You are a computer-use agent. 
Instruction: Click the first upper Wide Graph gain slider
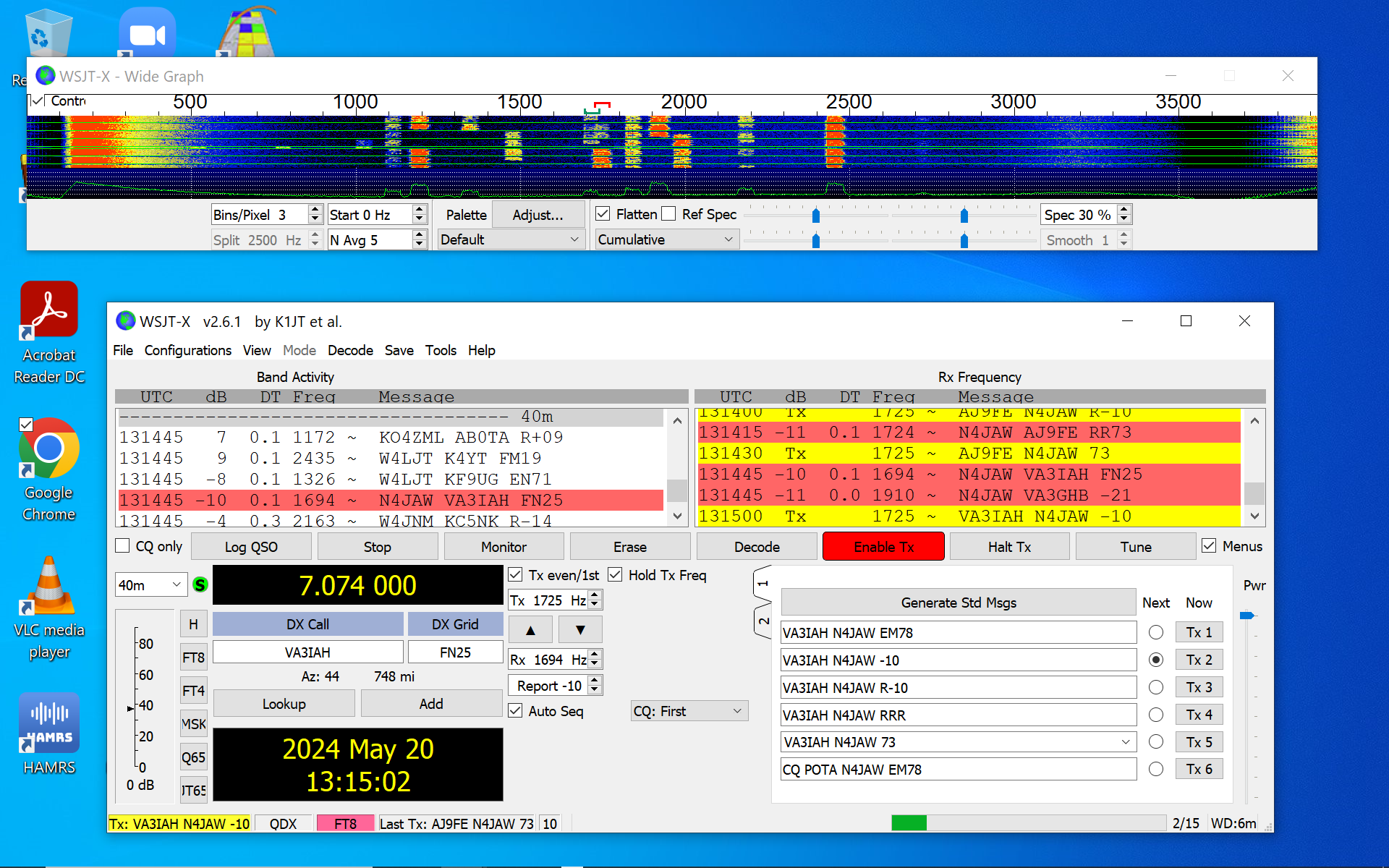tap(816, 215)
